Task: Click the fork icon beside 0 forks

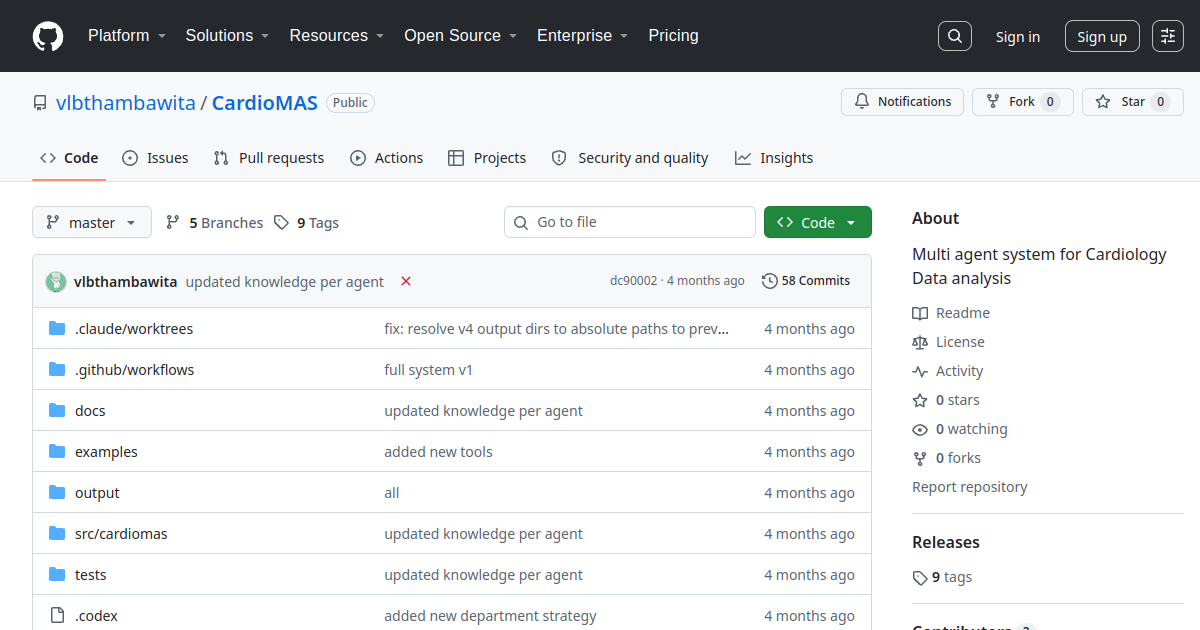Action: pos(920,458)
